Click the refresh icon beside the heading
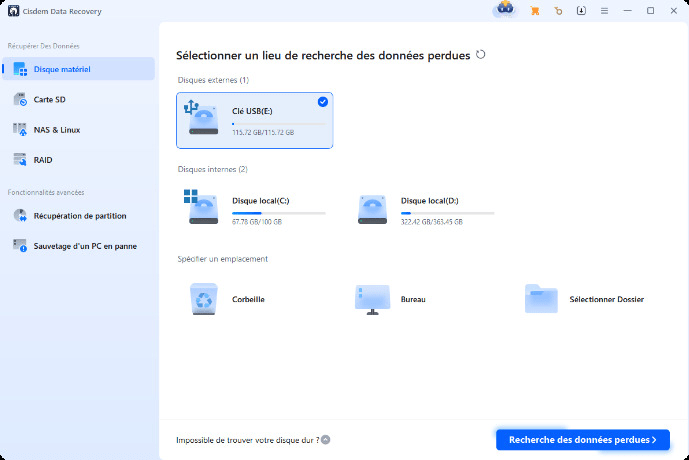The width and height of the screenshot is (689, 460). [481, 55]
